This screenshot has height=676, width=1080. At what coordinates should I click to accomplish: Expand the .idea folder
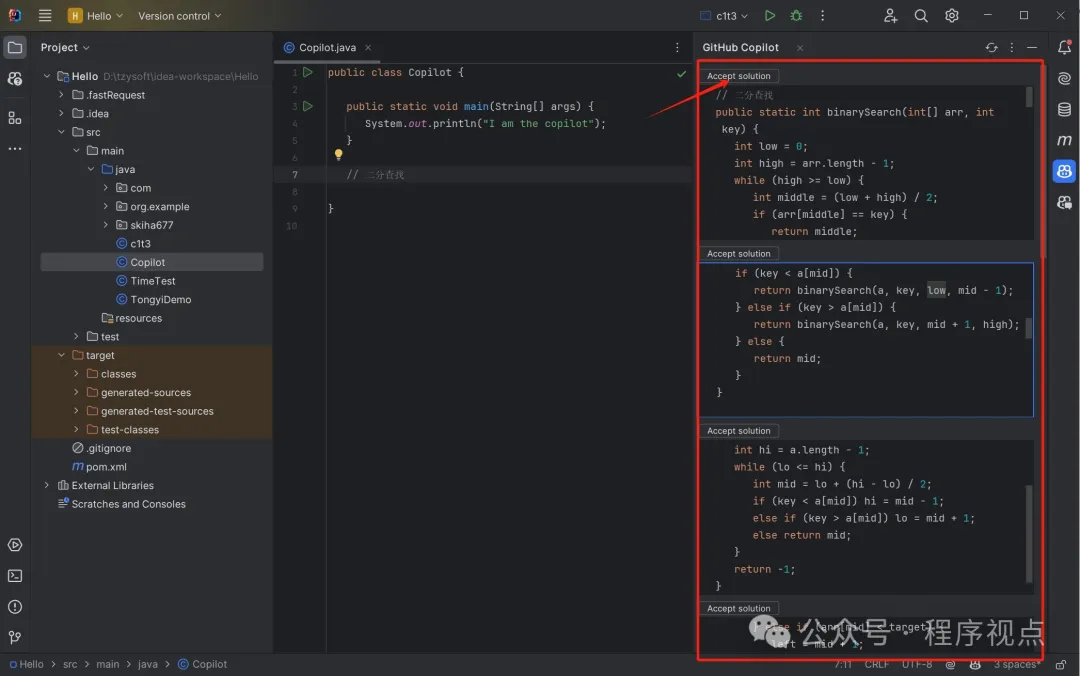[61, 113]
